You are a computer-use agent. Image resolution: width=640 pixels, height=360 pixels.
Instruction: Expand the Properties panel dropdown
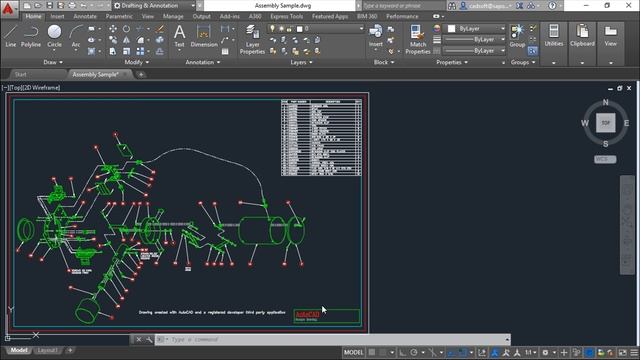pos(452,62)
